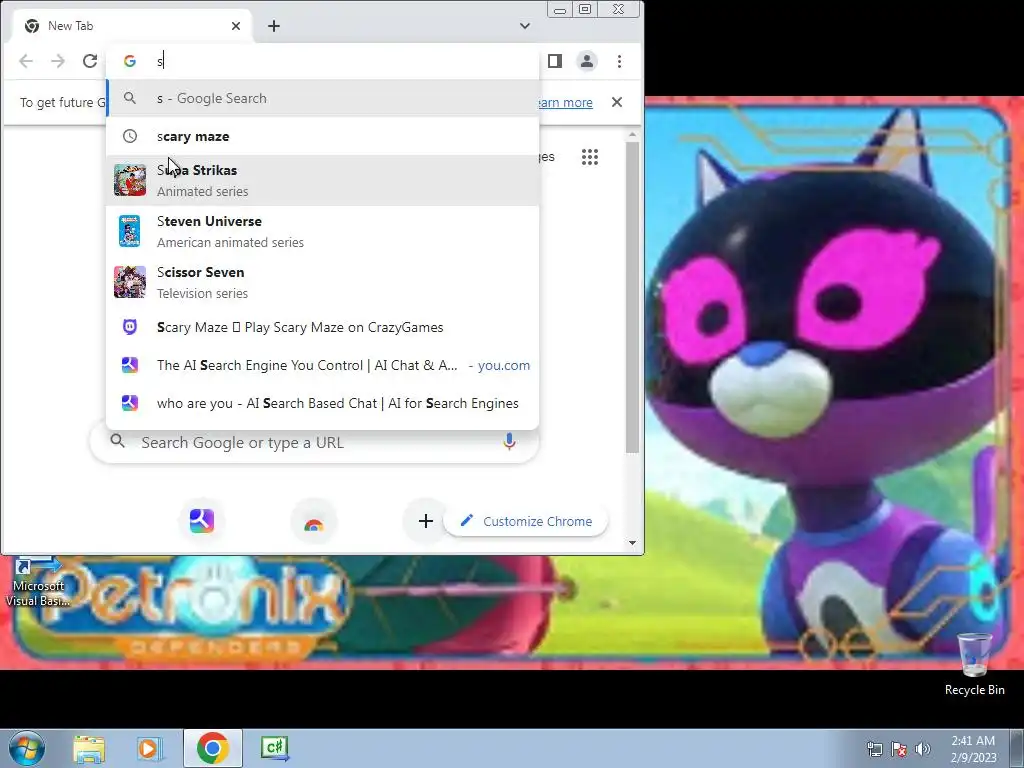This screenshot has height=768, width=1024.
Task: Select the 's - Google Search' suggestion
Action: [323, 98]
